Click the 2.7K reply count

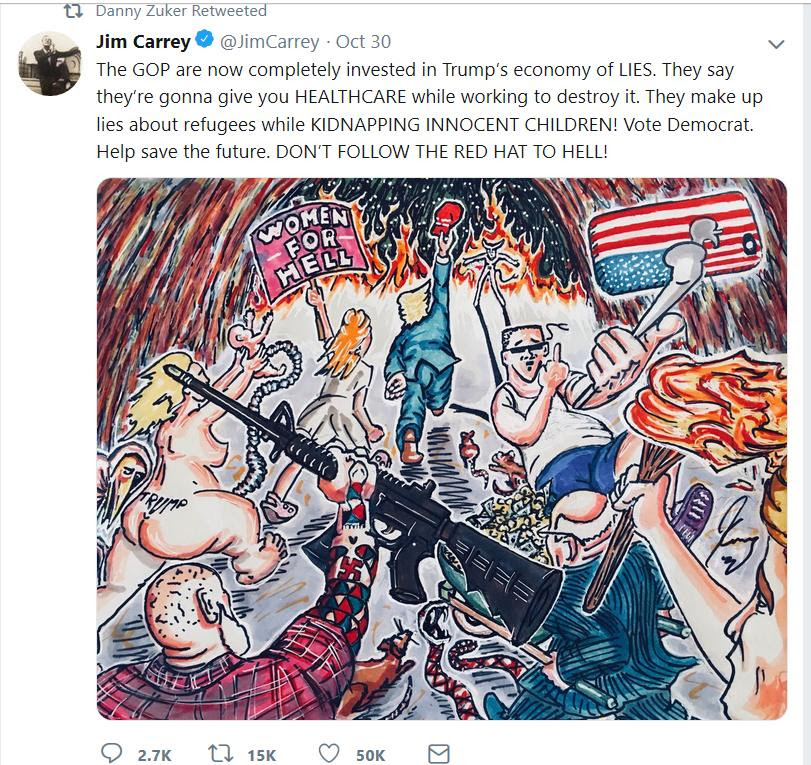[154, 755]
